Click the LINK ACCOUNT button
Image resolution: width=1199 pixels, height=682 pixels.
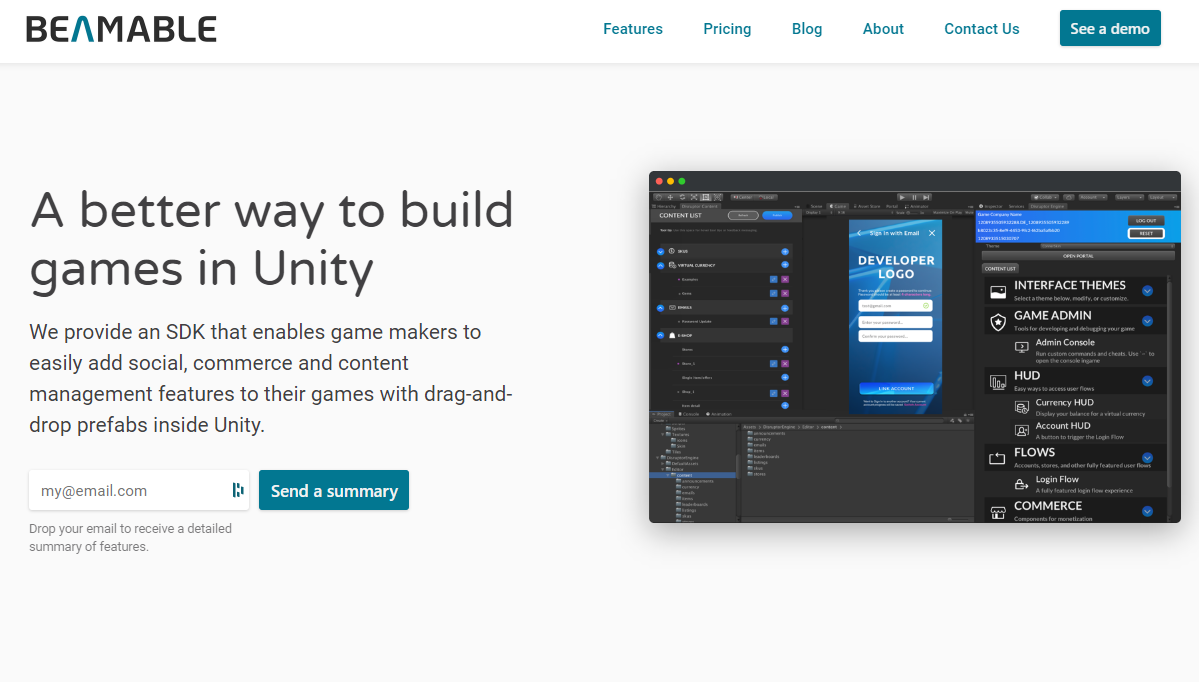click(895, 388)
